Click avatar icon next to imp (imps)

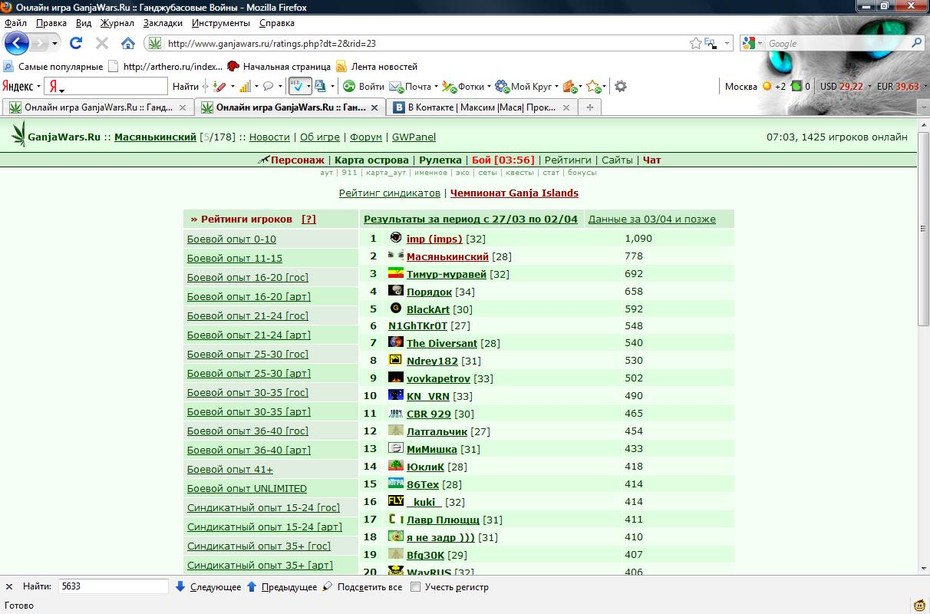[x=396, y=238]
